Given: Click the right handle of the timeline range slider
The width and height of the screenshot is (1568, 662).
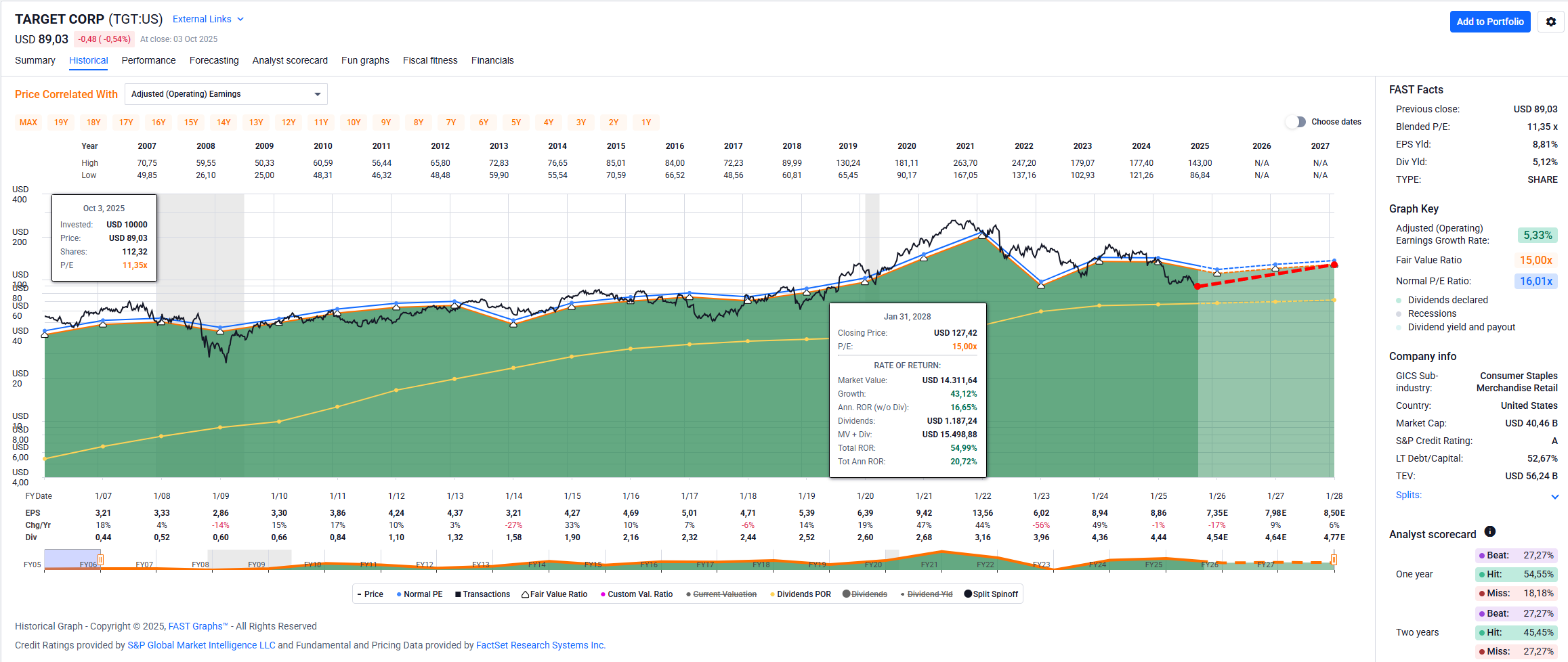Looking at the screenshot, I should (x=1334, y=560).
